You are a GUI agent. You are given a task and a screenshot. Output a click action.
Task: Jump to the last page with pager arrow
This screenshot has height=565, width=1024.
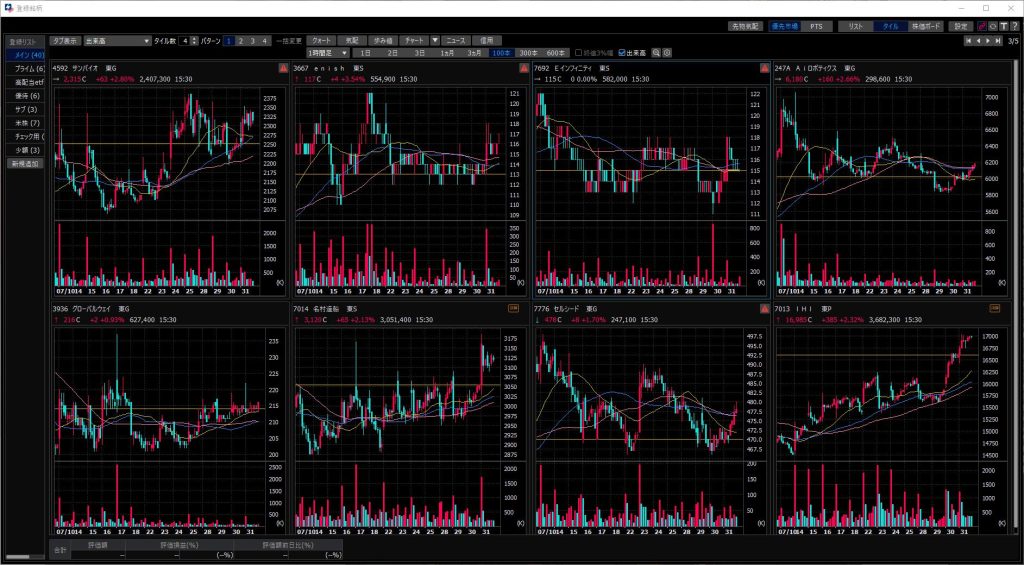point(997,41)
